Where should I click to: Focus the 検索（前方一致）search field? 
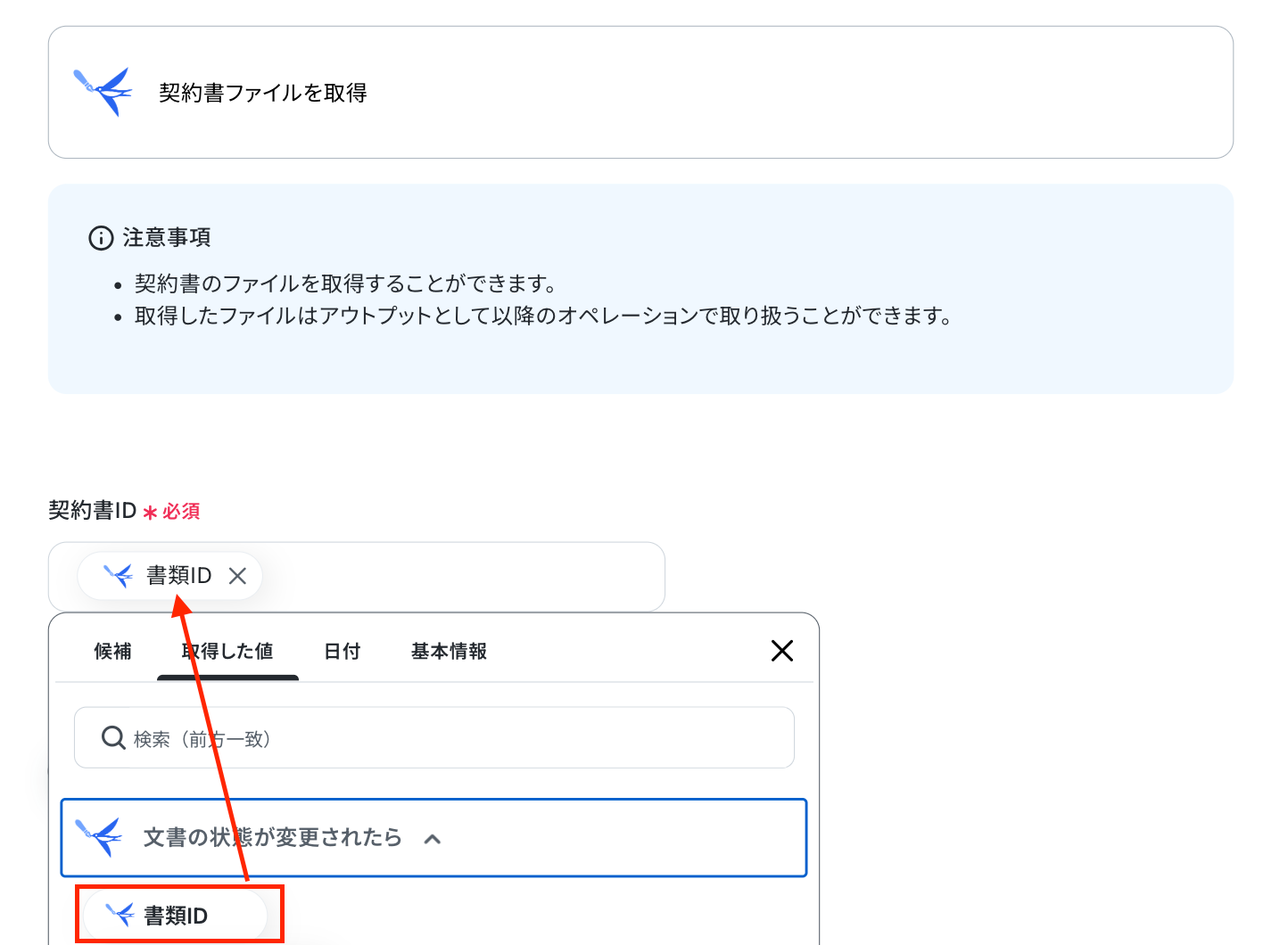tap(434, 737)
